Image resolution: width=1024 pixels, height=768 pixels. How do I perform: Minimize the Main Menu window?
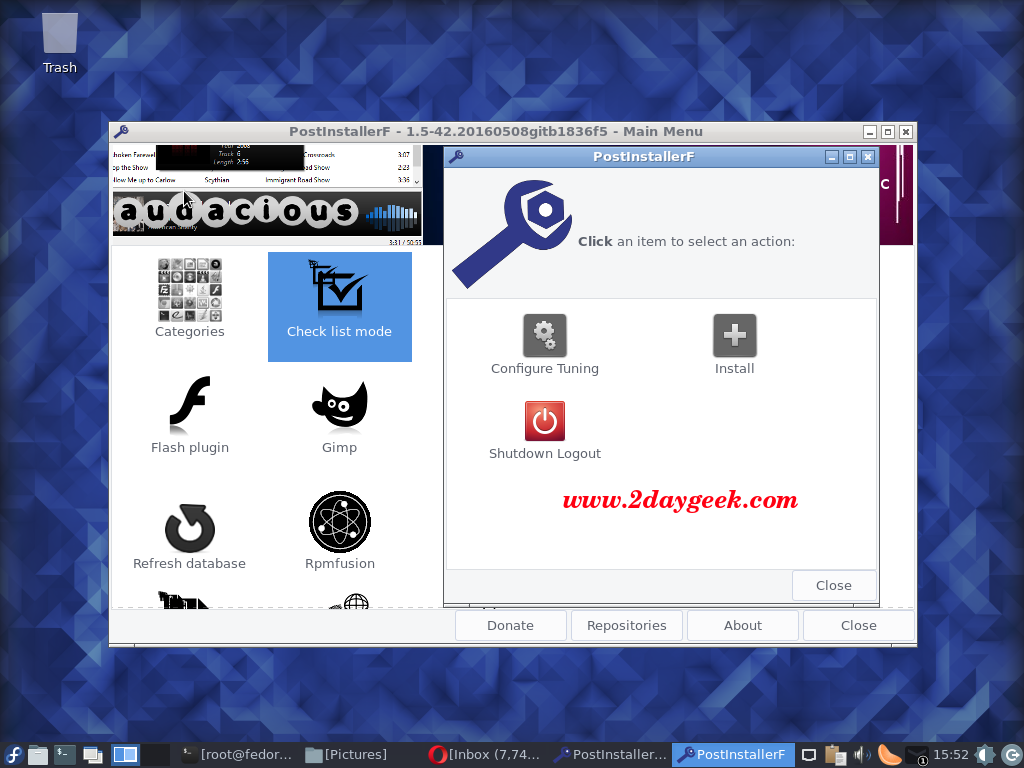[870, 132]
